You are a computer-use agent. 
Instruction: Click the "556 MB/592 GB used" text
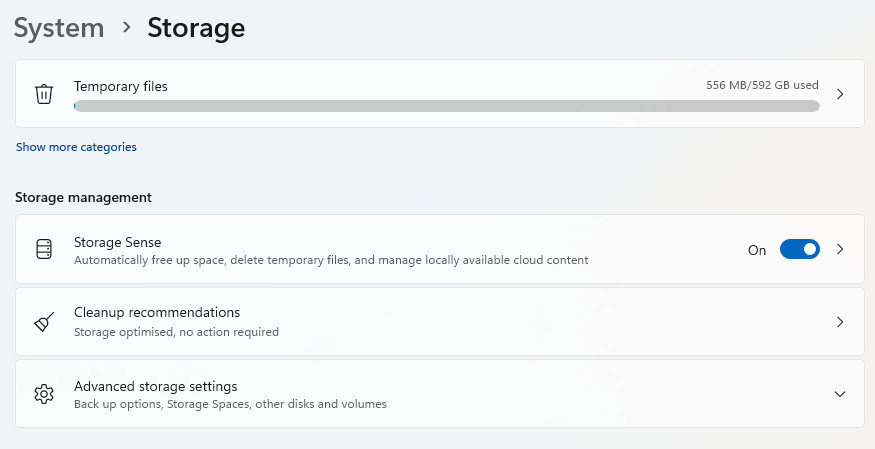click(762, 86)
